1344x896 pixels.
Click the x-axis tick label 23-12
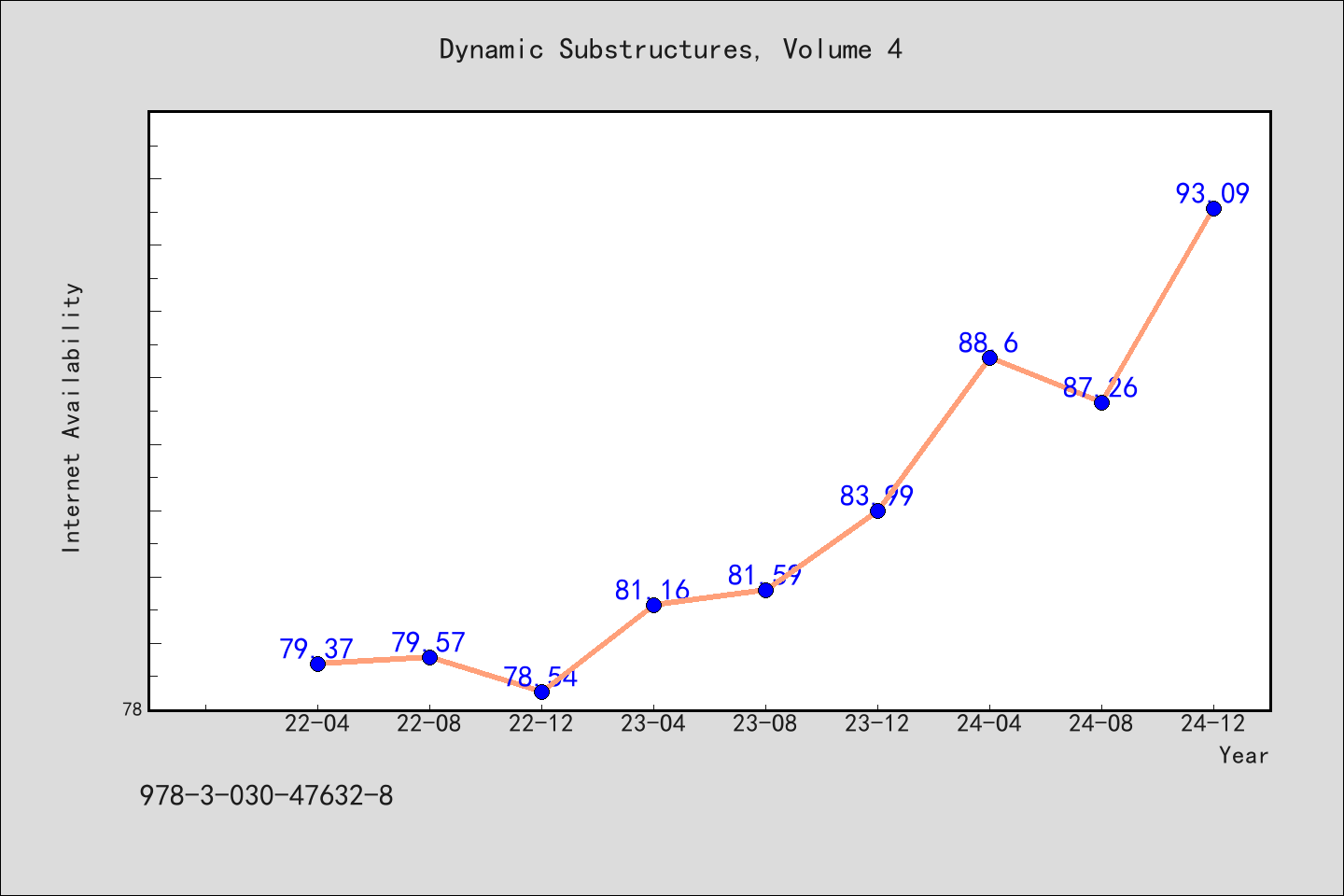coord(877,724)
